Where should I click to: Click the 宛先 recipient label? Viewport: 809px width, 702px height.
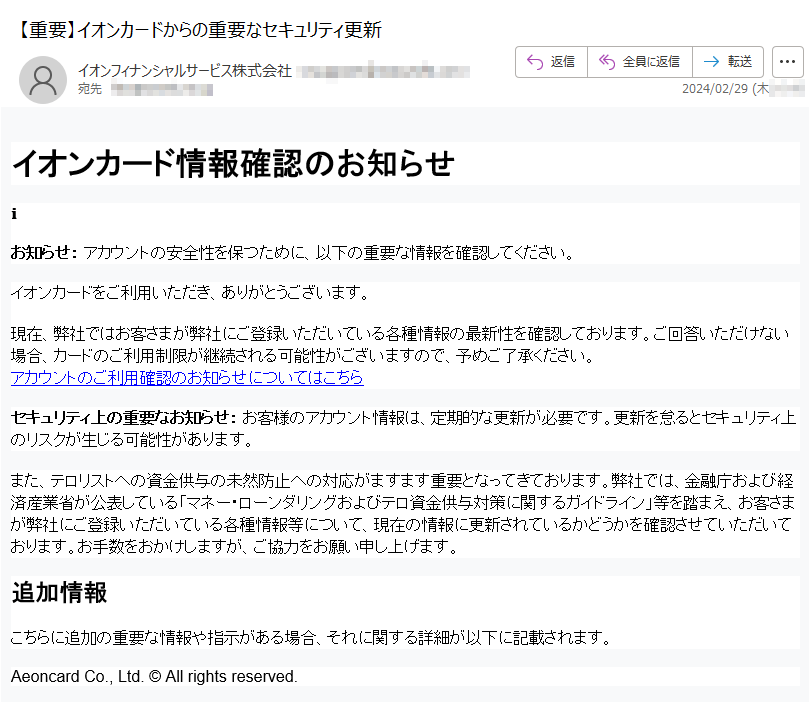pos(90,89)
